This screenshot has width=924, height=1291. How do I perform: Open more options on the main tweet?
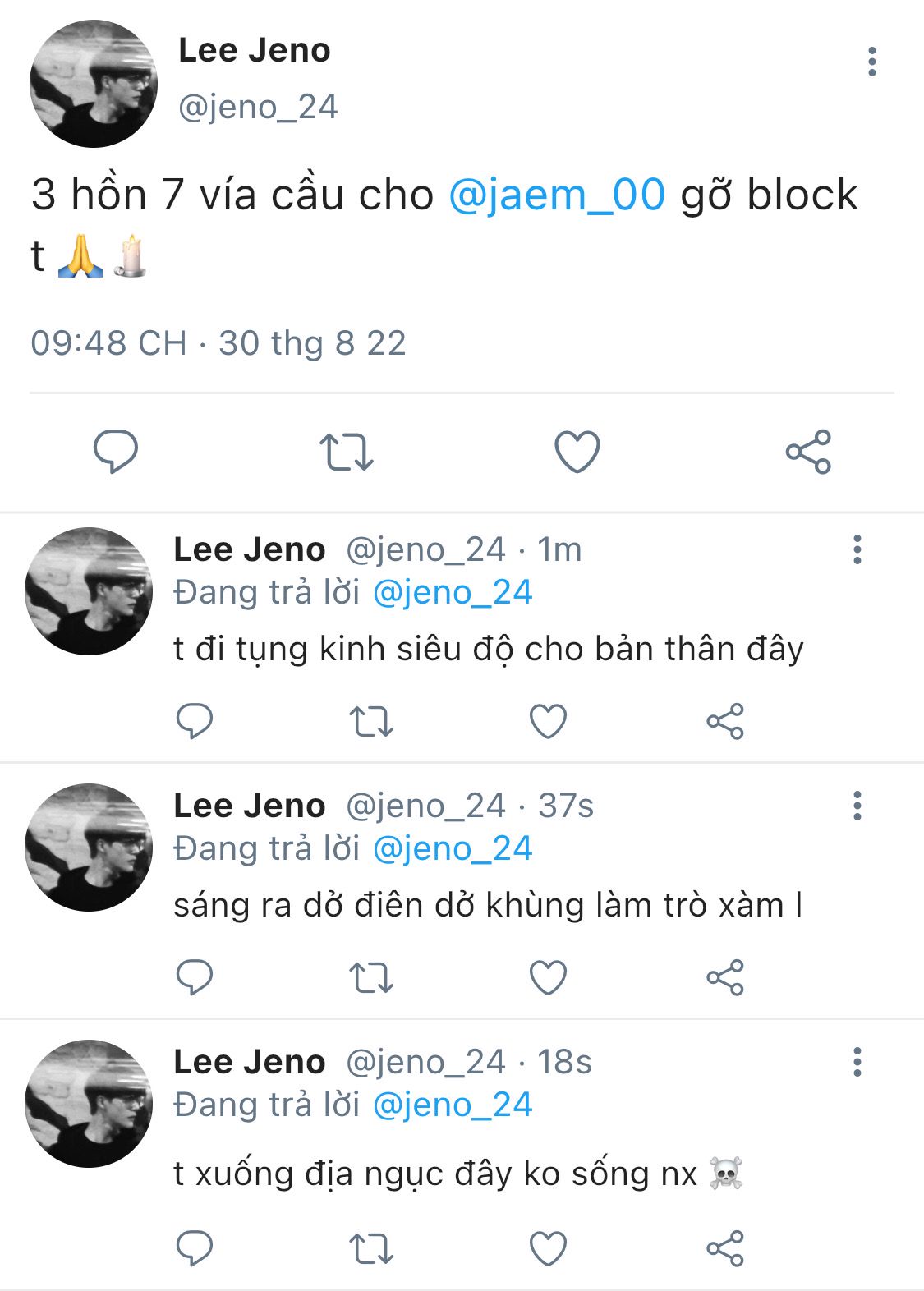(x=871, y=62)
